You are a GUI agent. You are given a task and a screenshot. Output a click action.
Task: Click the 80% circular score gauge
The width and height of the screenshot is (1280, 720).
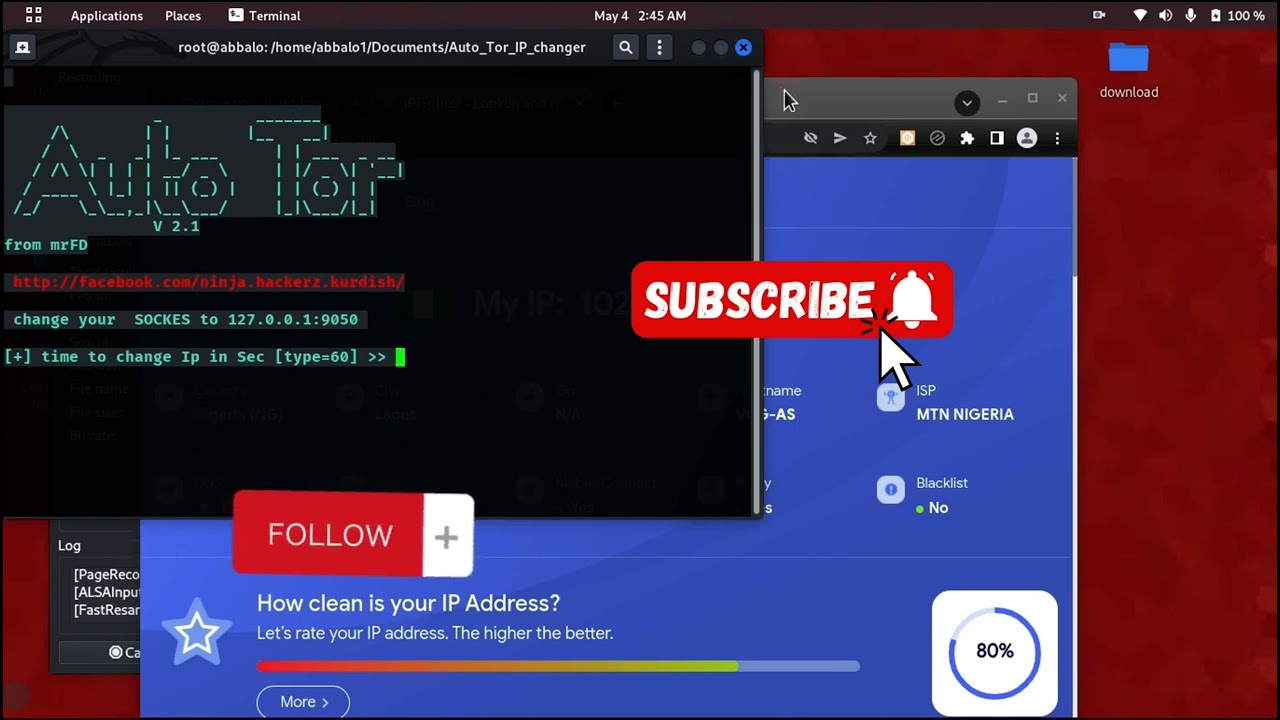tap(994, 651)
